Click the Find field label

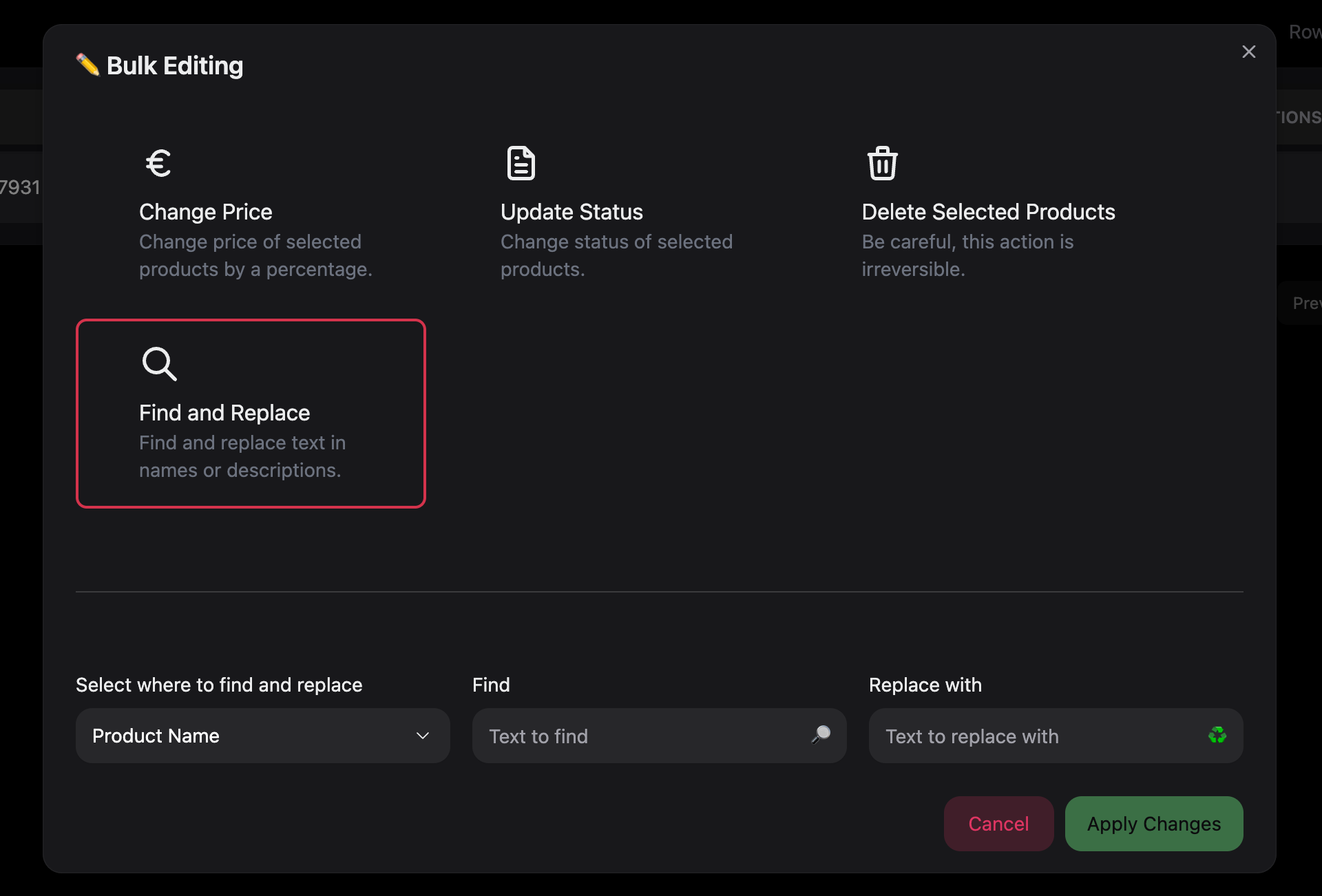[491, 685]
